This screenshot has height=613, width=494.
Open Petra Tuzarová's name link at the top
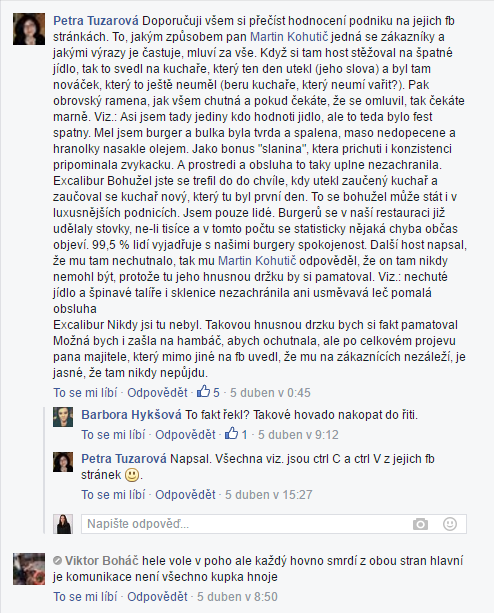[96, 21]
